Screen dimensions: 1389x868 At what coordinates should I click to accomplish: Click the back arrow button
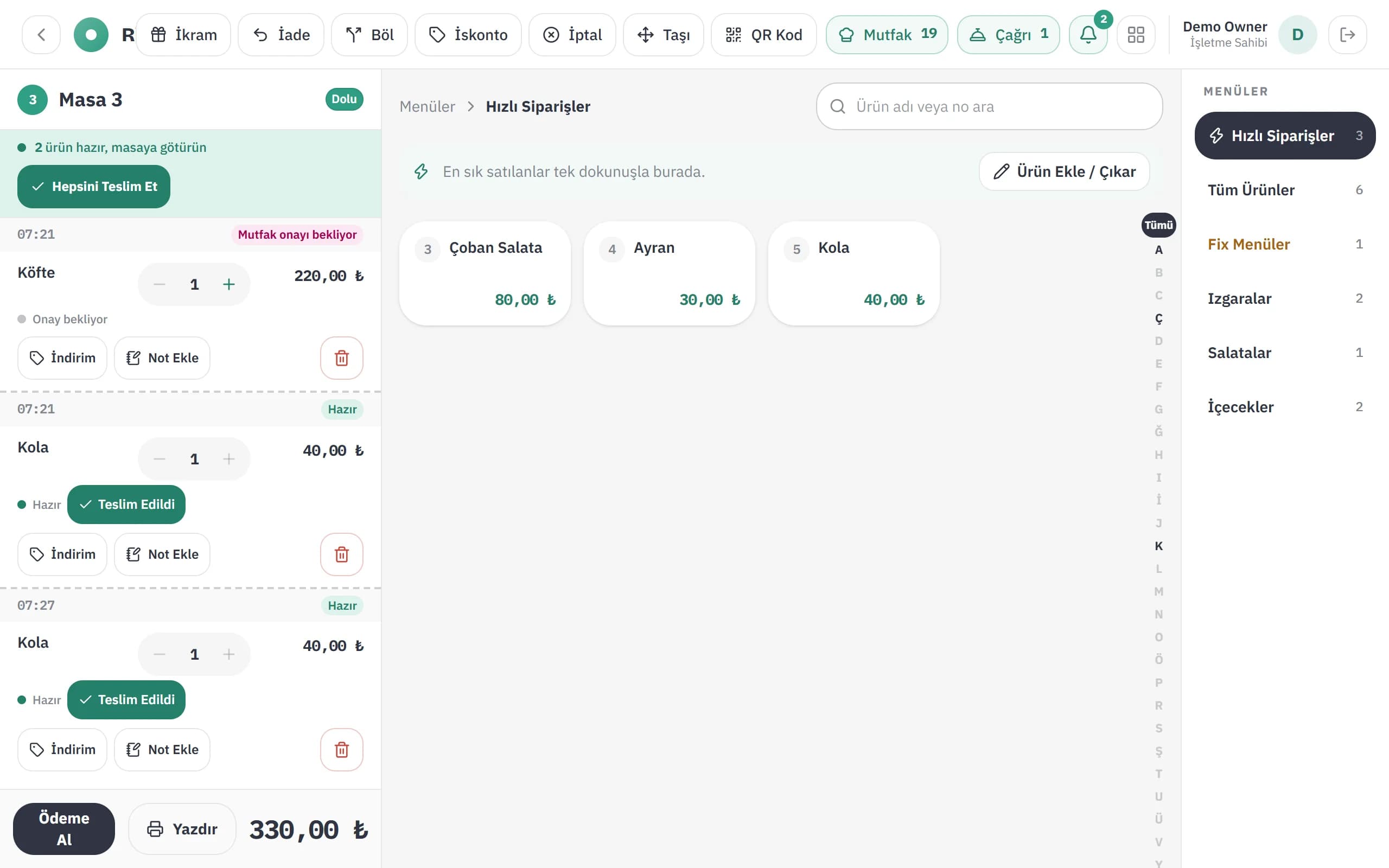point(41,34)
